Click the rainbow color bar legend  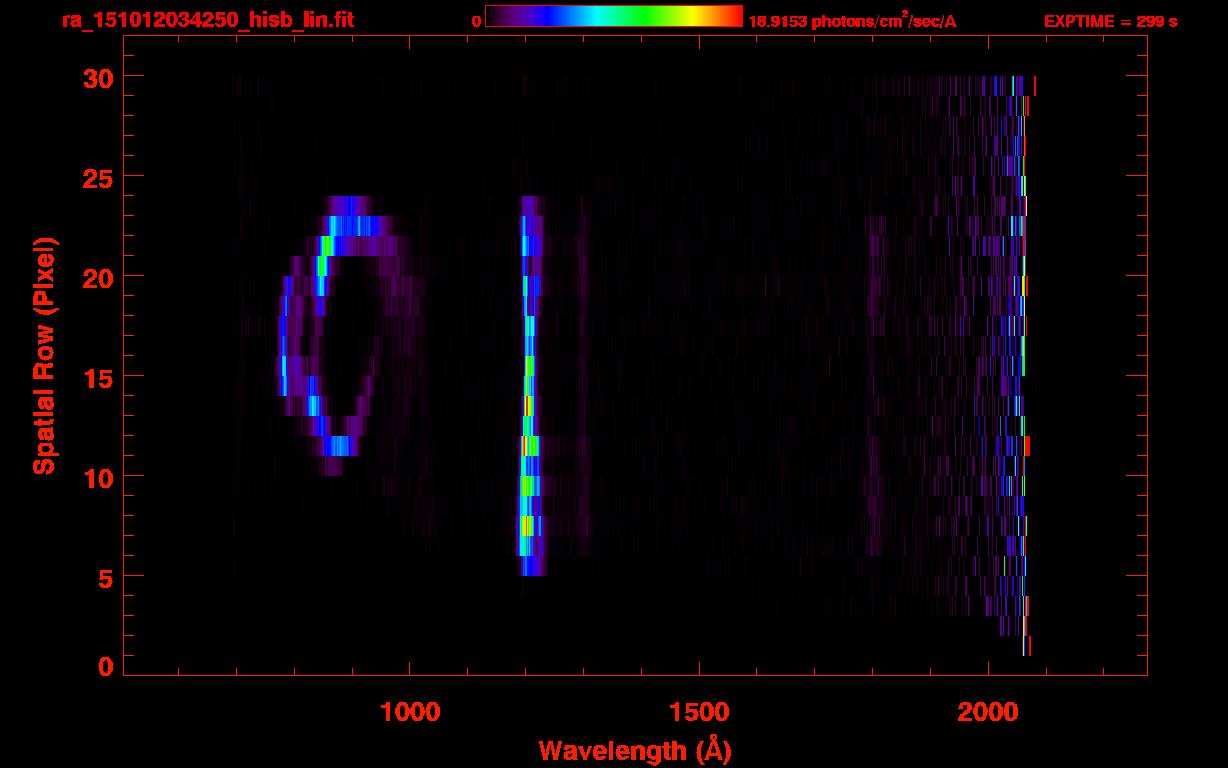(614, 16)
